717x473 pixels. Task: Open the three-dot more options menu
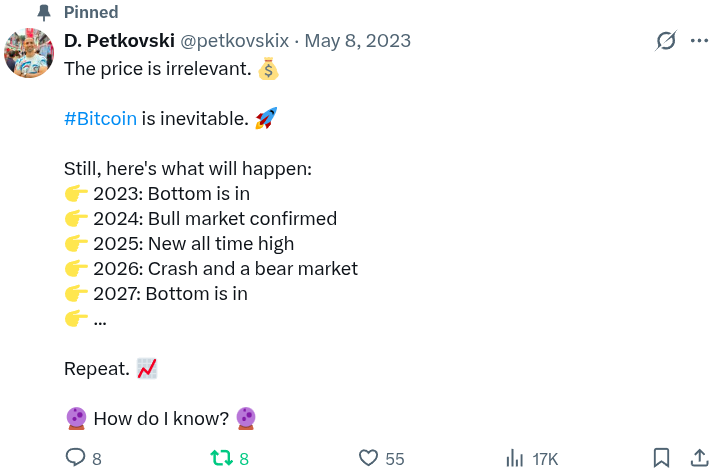[x=699, y=41]
